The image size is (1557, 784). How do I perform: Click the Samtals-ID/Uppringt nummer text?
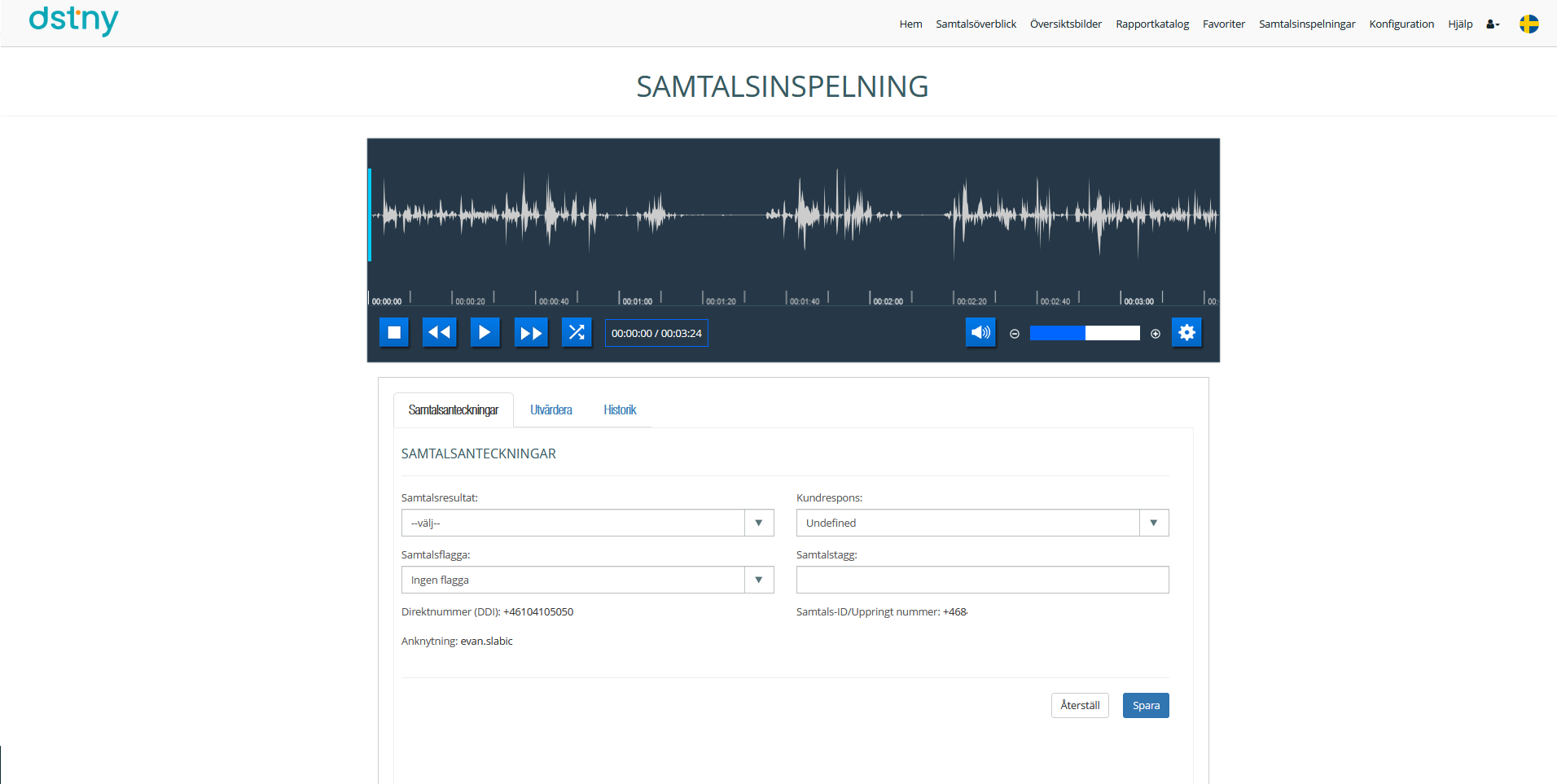point(882,612)
